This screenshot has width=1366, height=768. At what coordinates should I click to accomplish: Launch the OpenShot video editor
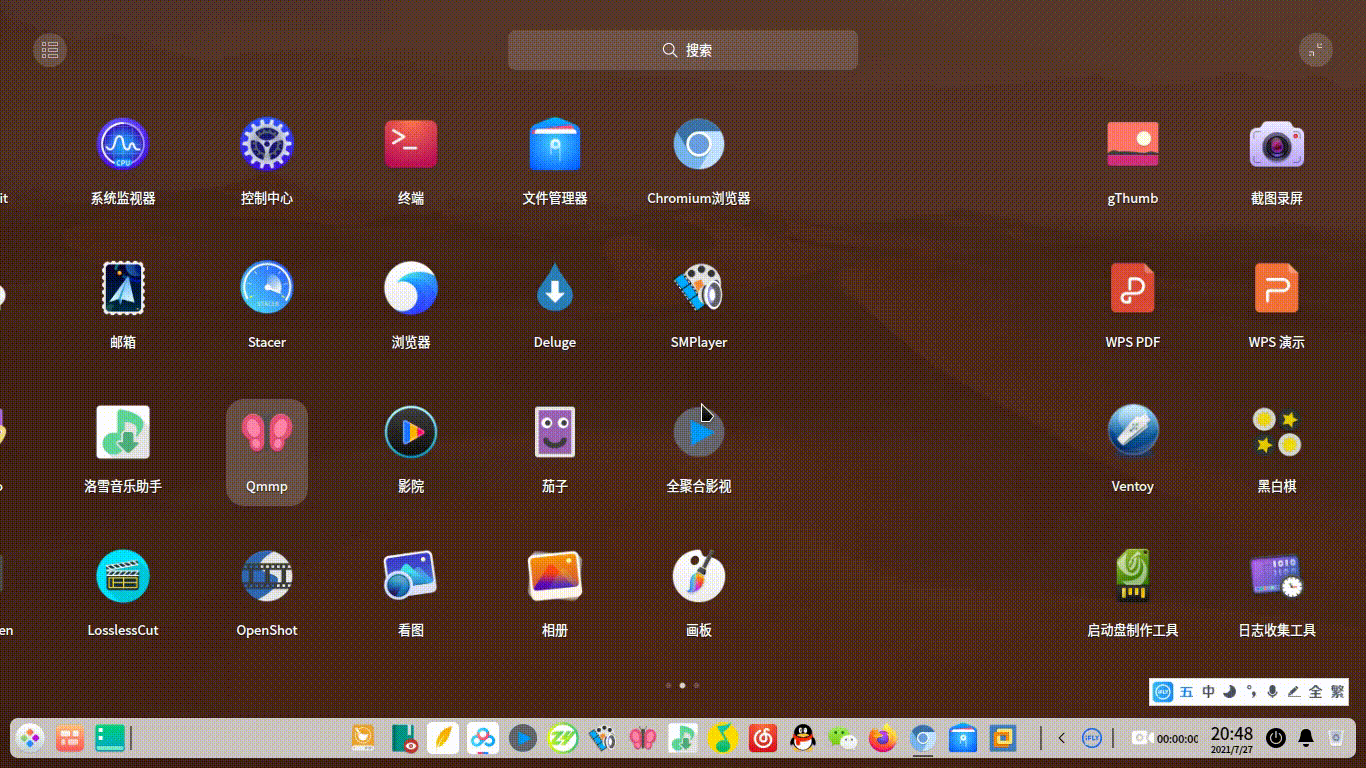click(267, 576)
